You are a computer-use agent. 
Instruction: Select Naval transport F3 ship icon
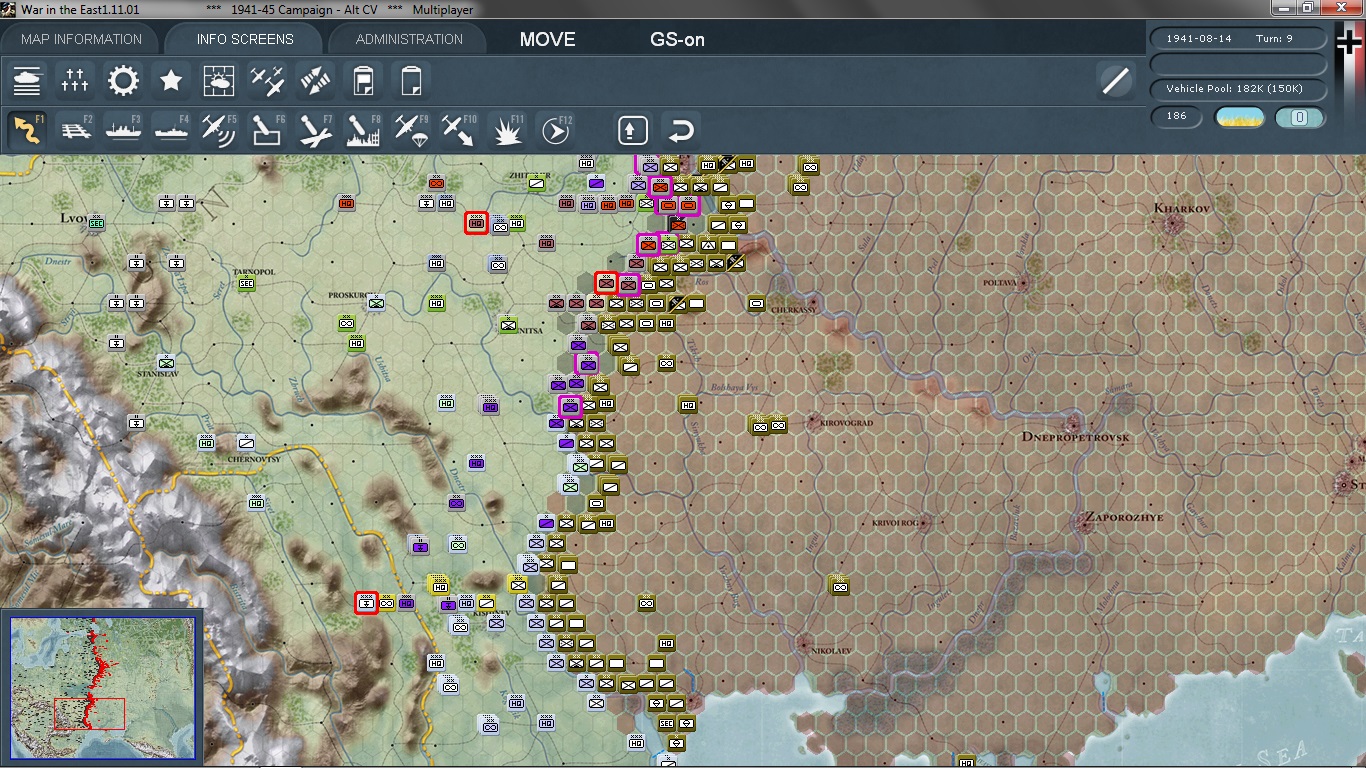[124, 130]
